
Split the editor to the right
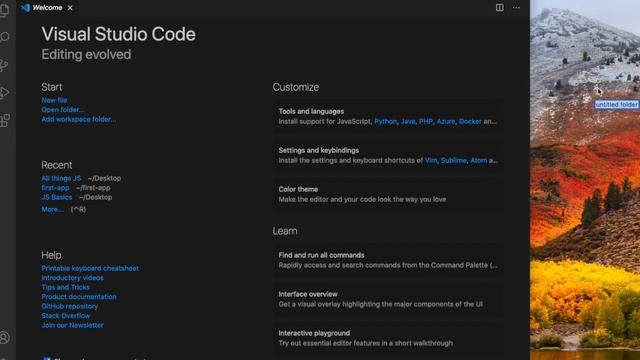pyautogui.click(x=500, y=7)
